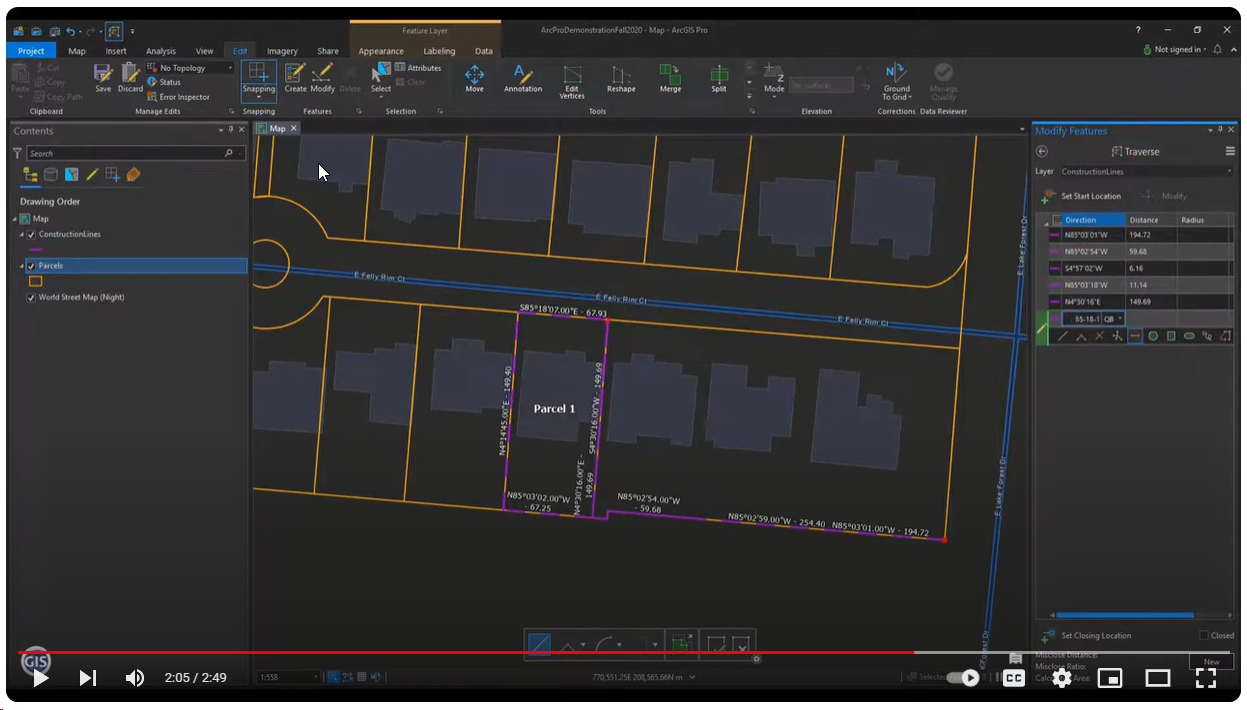Click the back arrow in Modify Features
Screen dimensions: 1247x710
(x=1042, y=151)
